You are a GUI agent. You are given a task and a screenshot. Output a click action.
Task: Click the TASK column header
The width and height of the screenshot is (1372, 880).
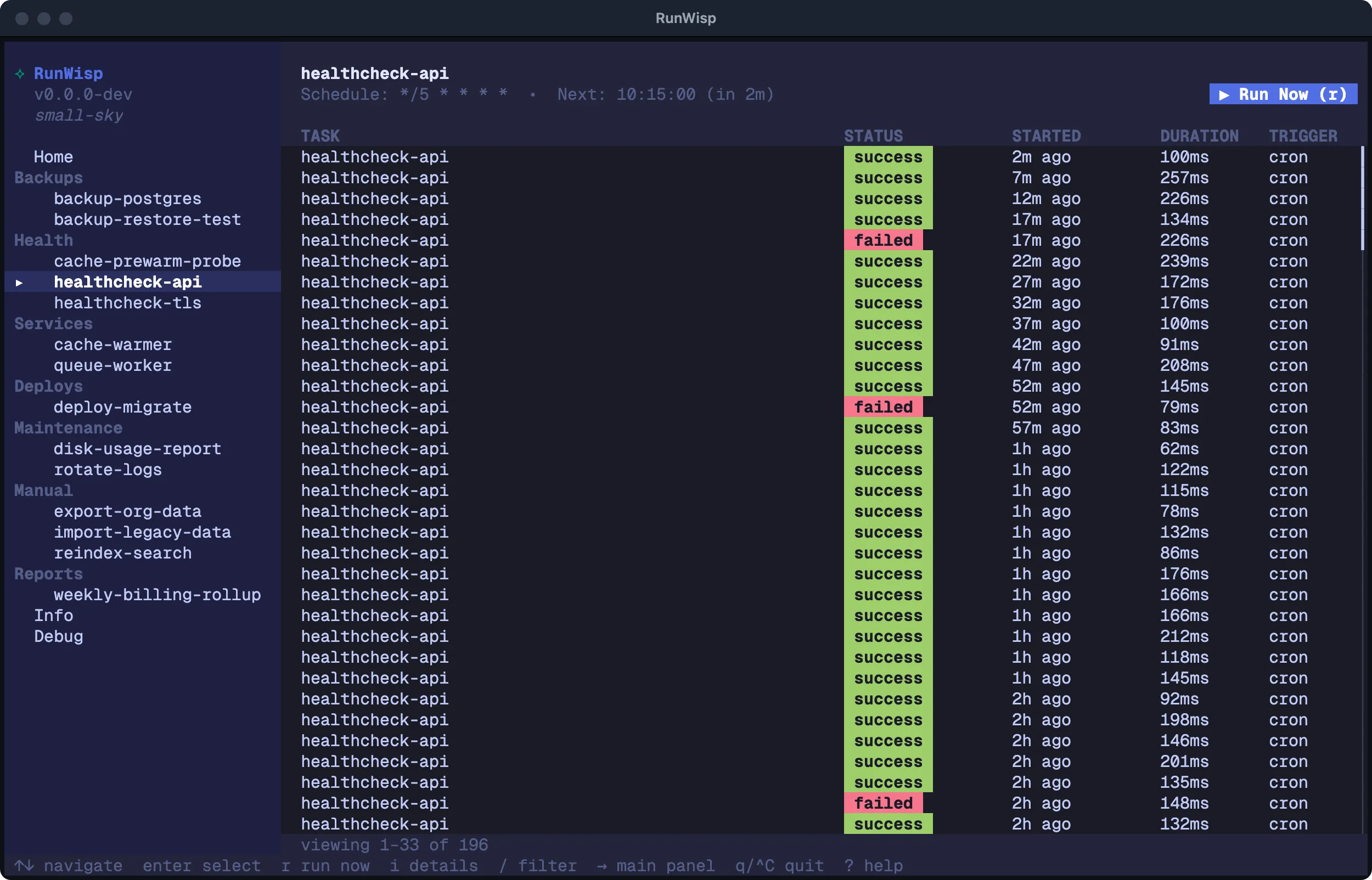click(x=320, y=136)
